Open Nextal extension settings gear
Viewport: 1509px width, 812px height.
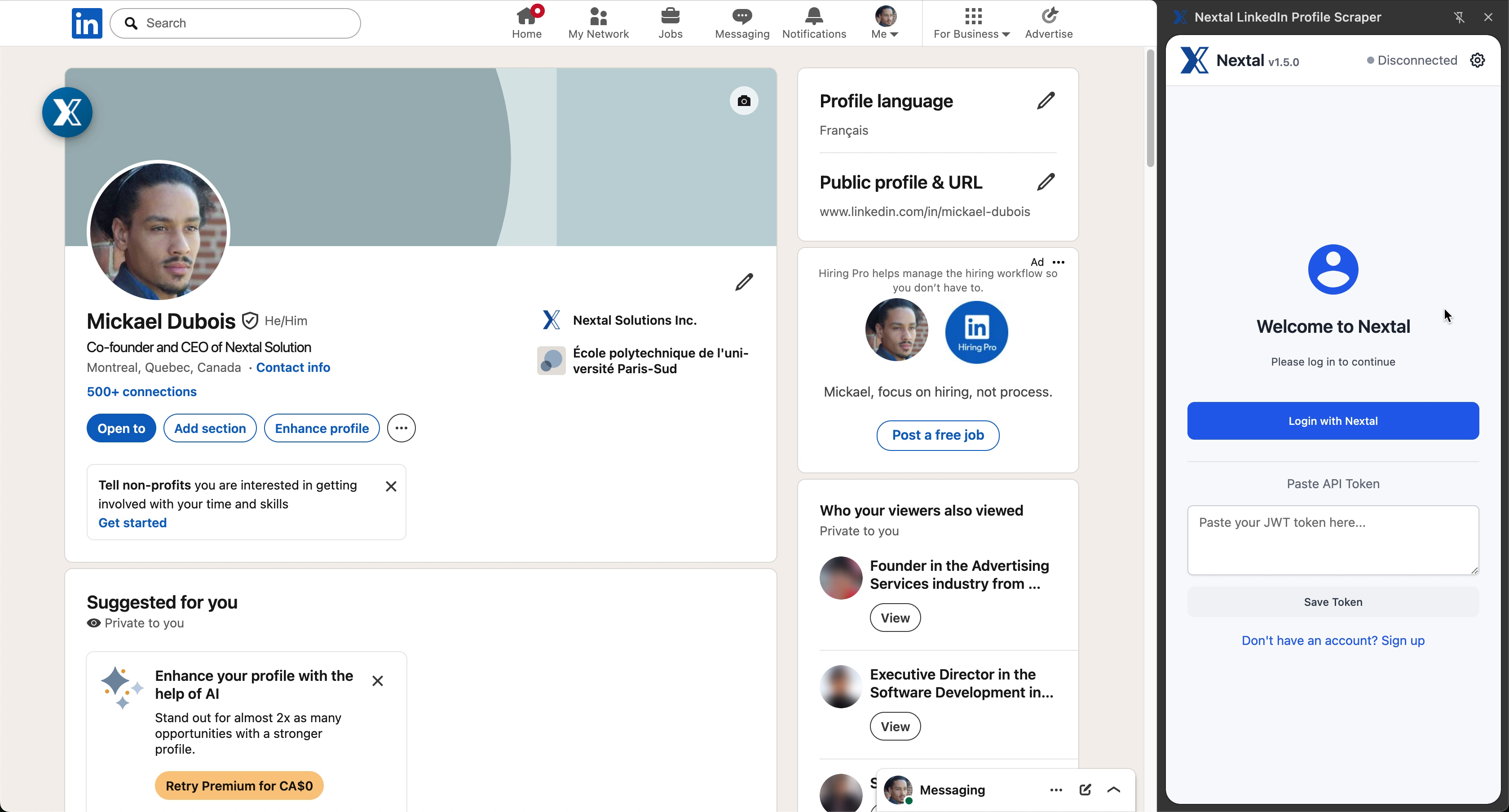(1477, 60)
